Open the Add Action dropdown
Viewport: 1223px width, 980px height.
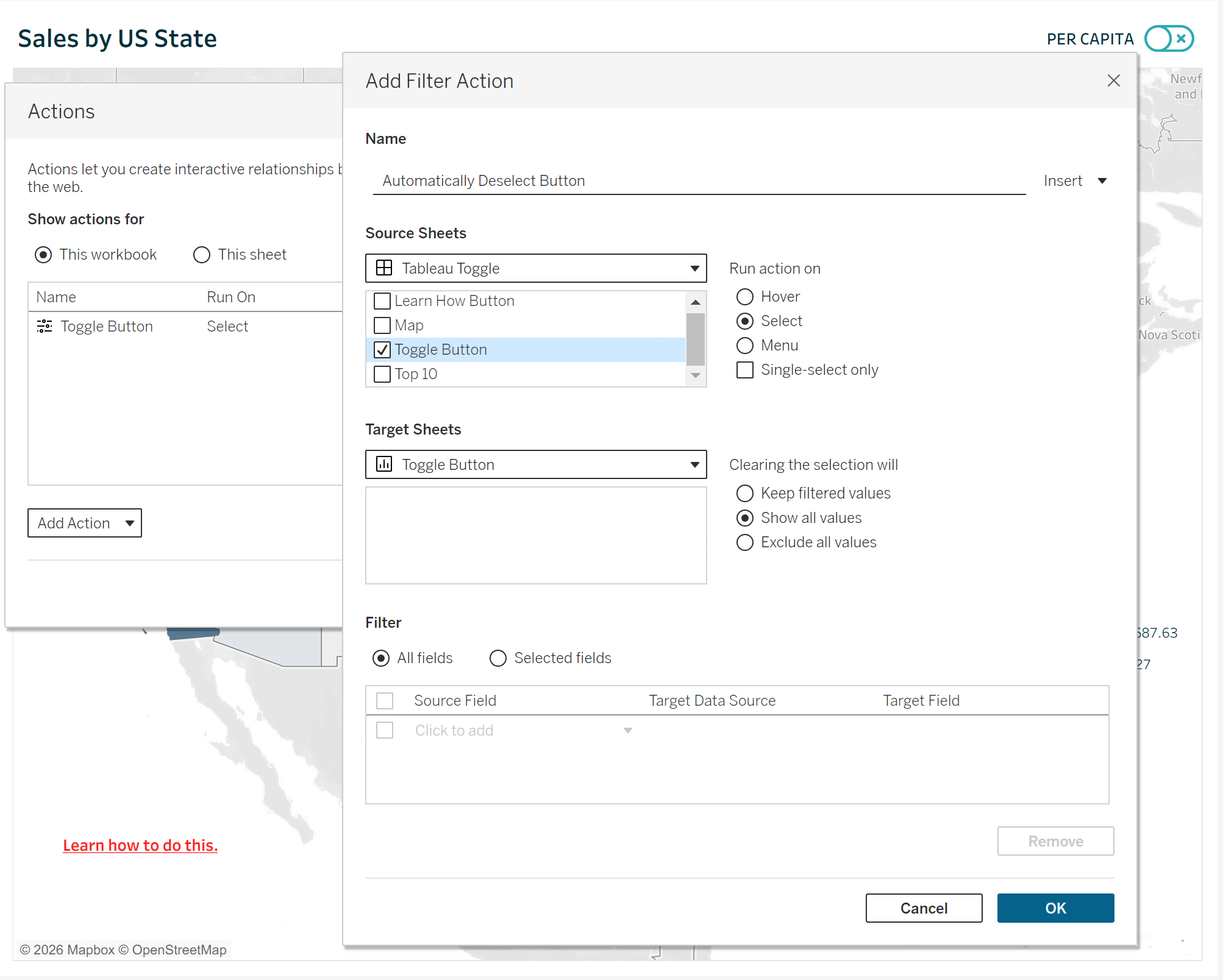85,523
